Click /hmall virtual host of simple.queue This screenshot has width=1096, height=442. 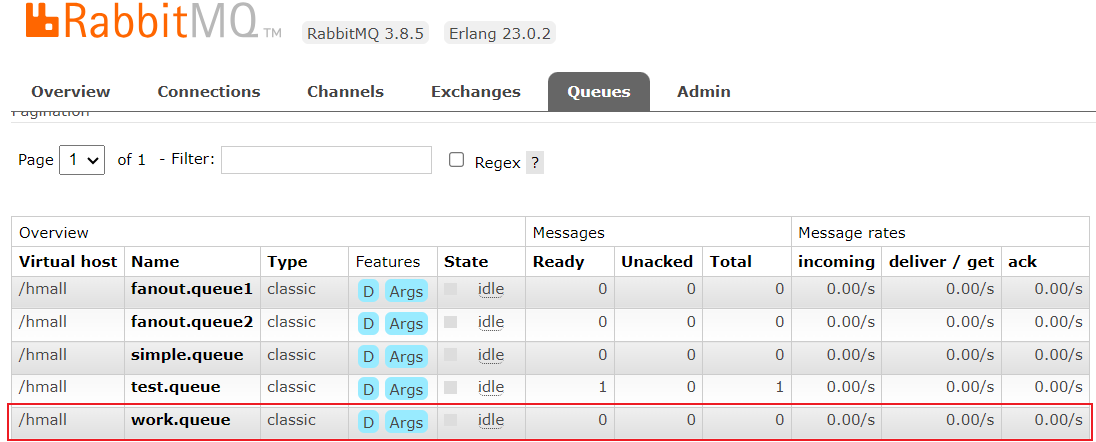[43, 355]
